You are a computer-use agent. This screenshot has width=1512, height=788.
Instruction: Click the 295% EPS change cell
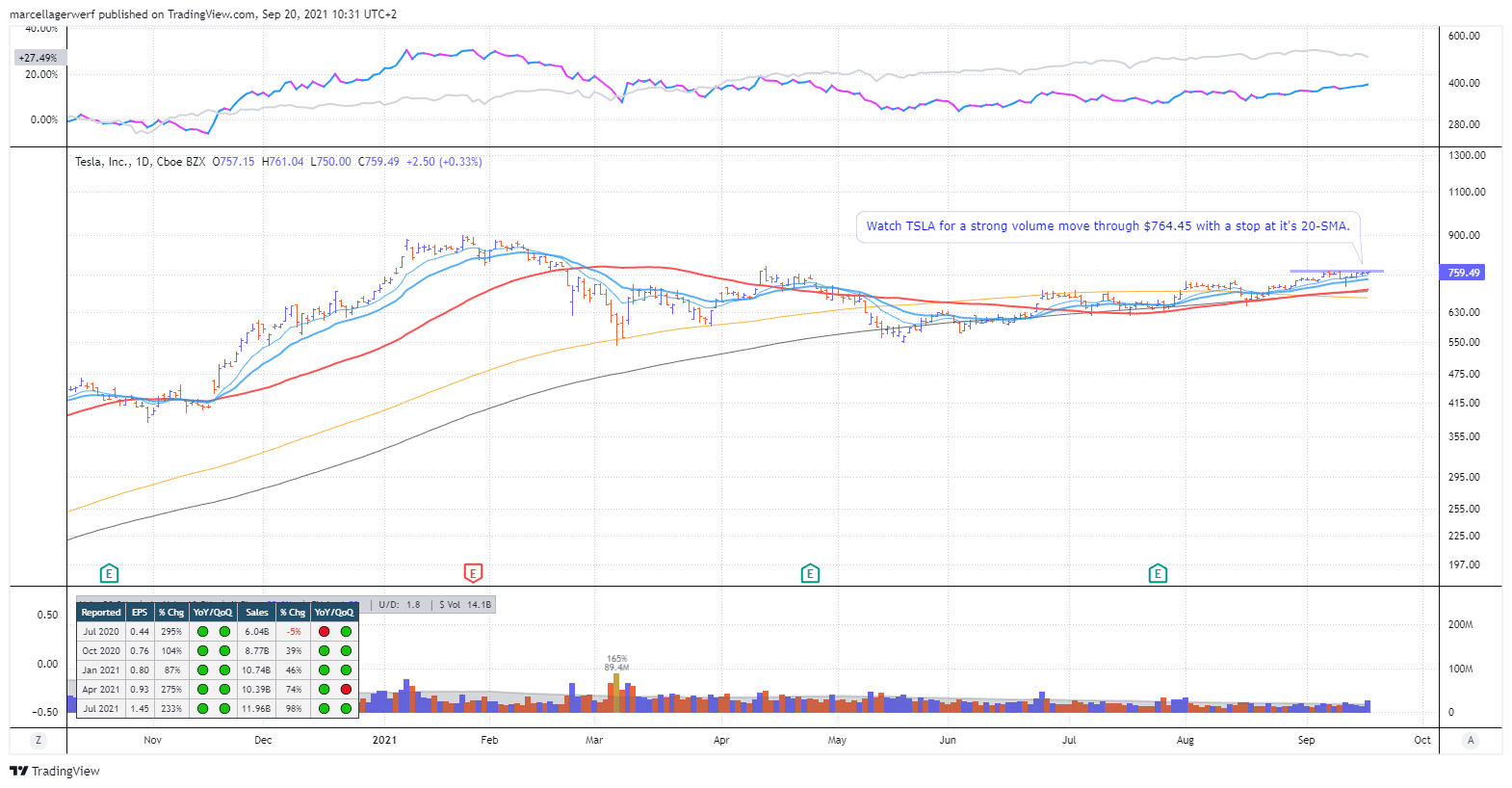[171, 632]
